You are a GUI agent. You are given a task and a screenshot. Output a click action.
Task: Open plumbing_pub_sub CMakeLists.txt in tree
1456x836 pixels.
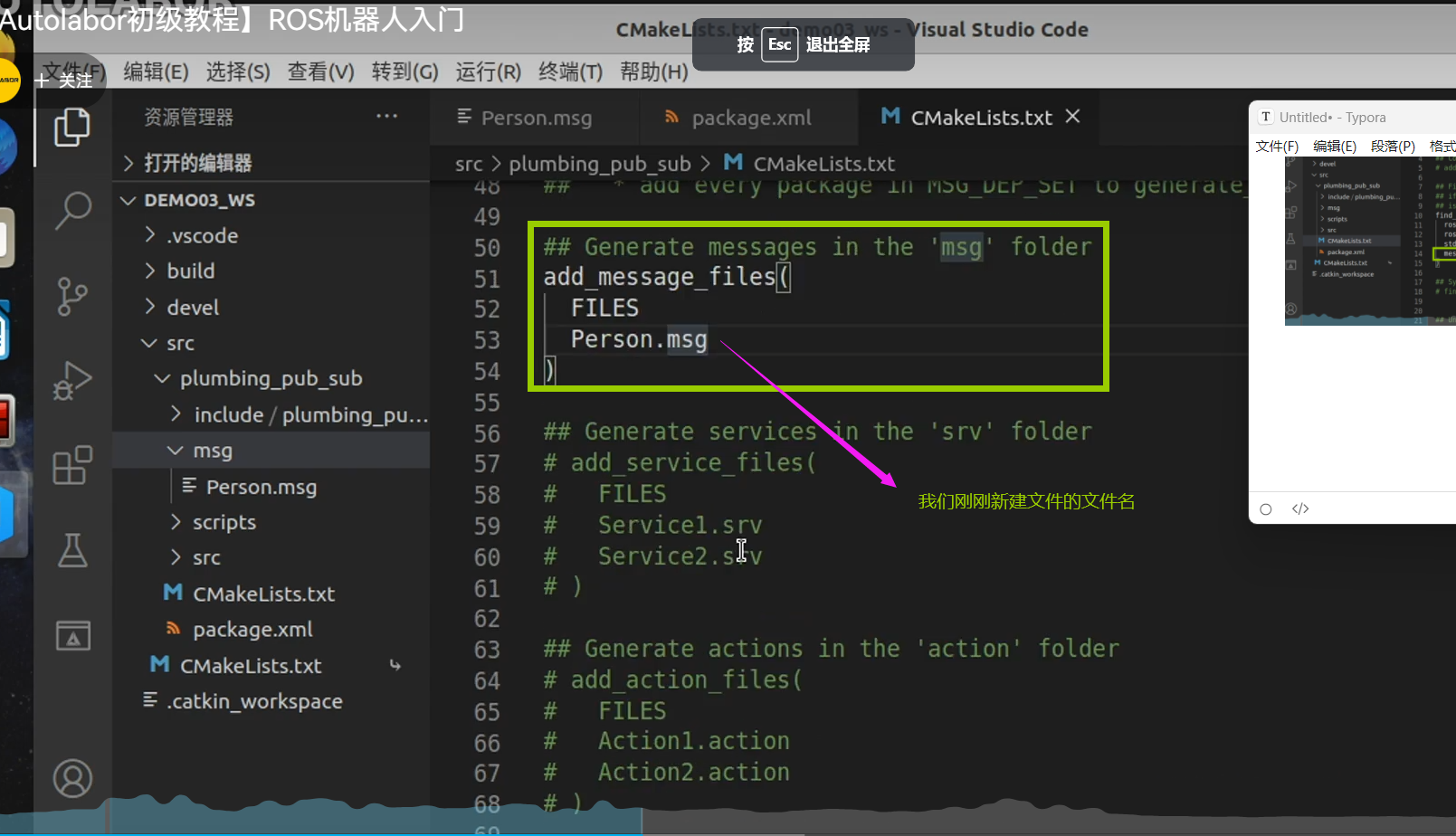coord(271,594)
